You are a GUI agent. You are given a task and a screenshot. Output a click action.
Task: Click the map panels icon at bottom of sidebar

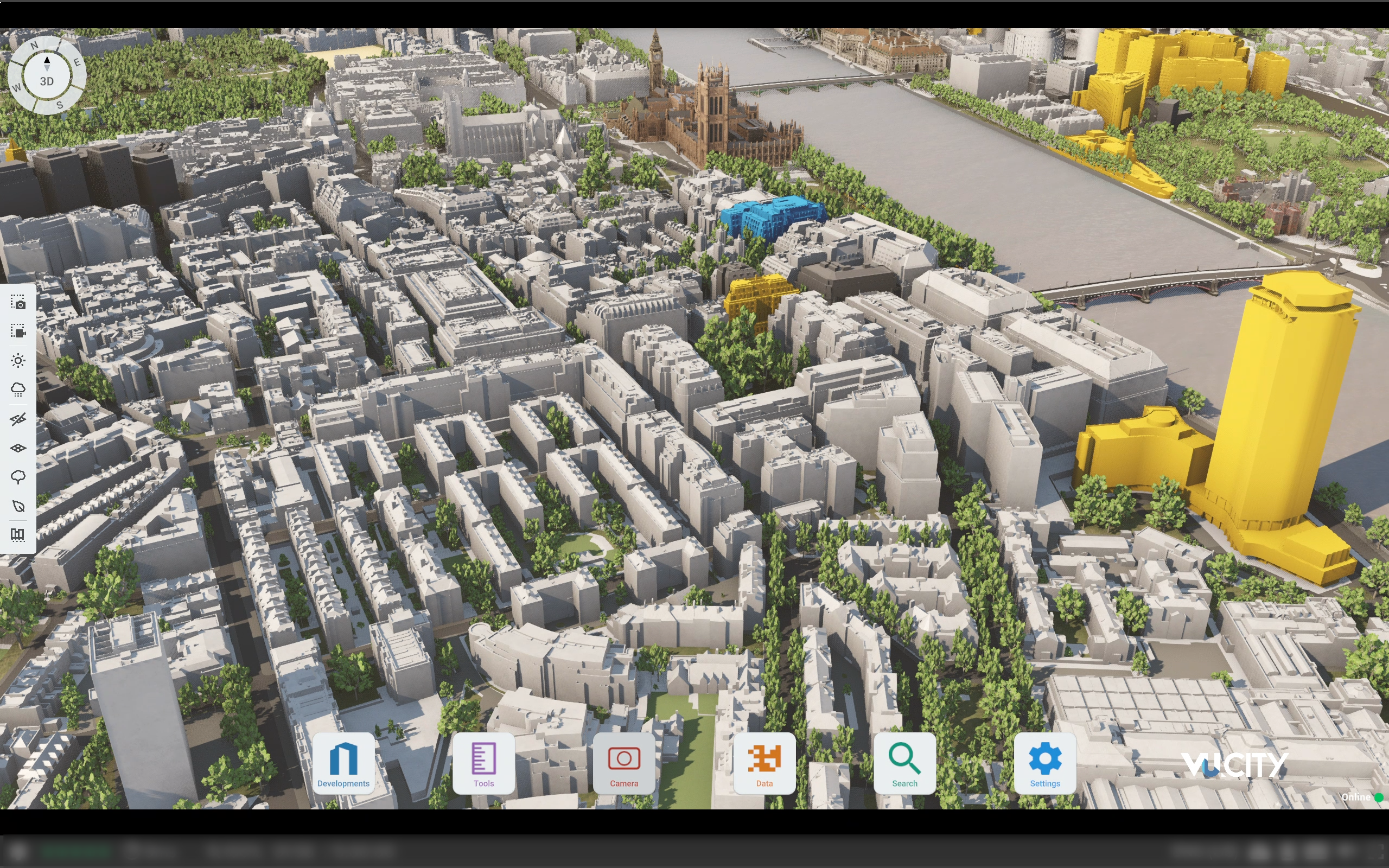tap(18, 534)
